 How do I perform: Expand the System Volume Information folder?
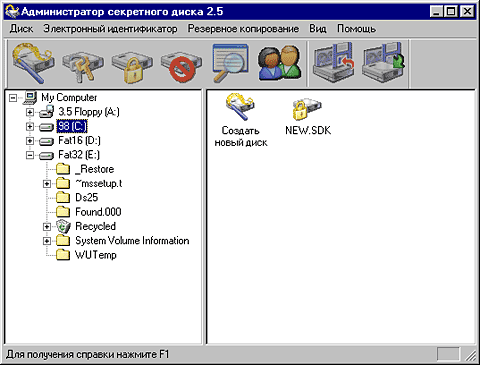(x=47, y=241)
